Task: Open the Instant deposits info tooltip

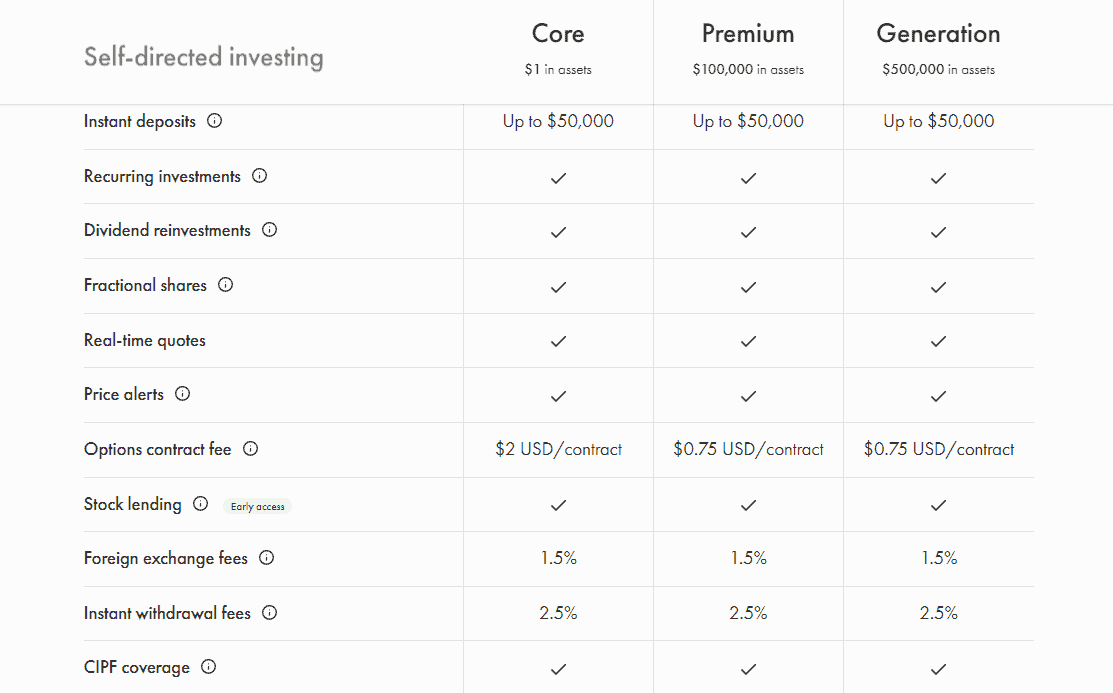Action: (214, 120)
